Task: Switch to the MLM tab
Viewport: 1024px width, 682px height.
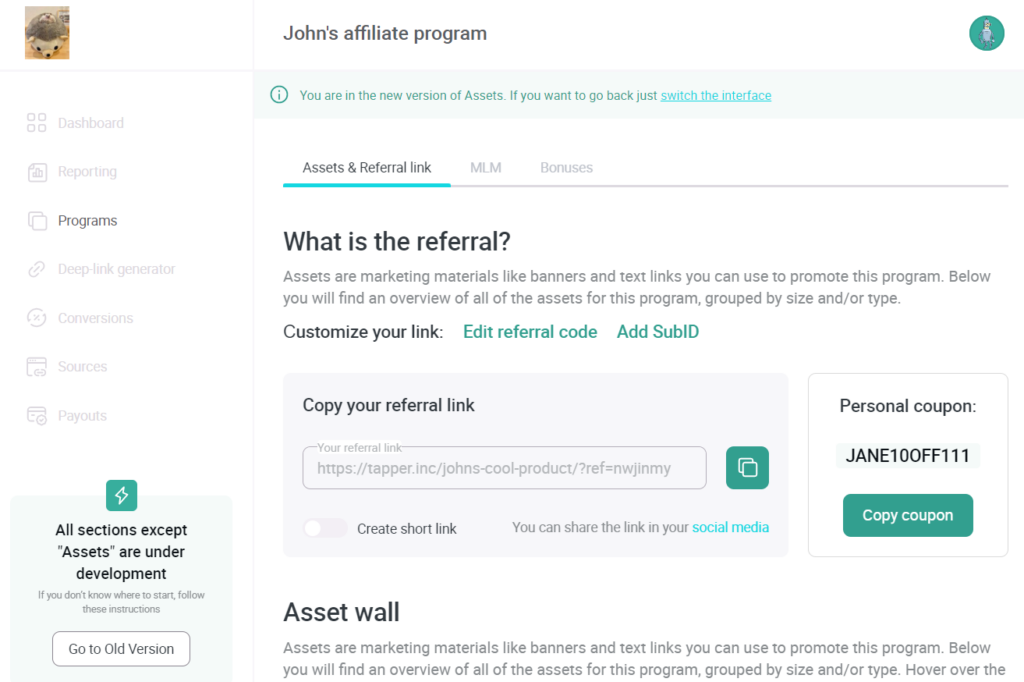Action: pos(486,167)
